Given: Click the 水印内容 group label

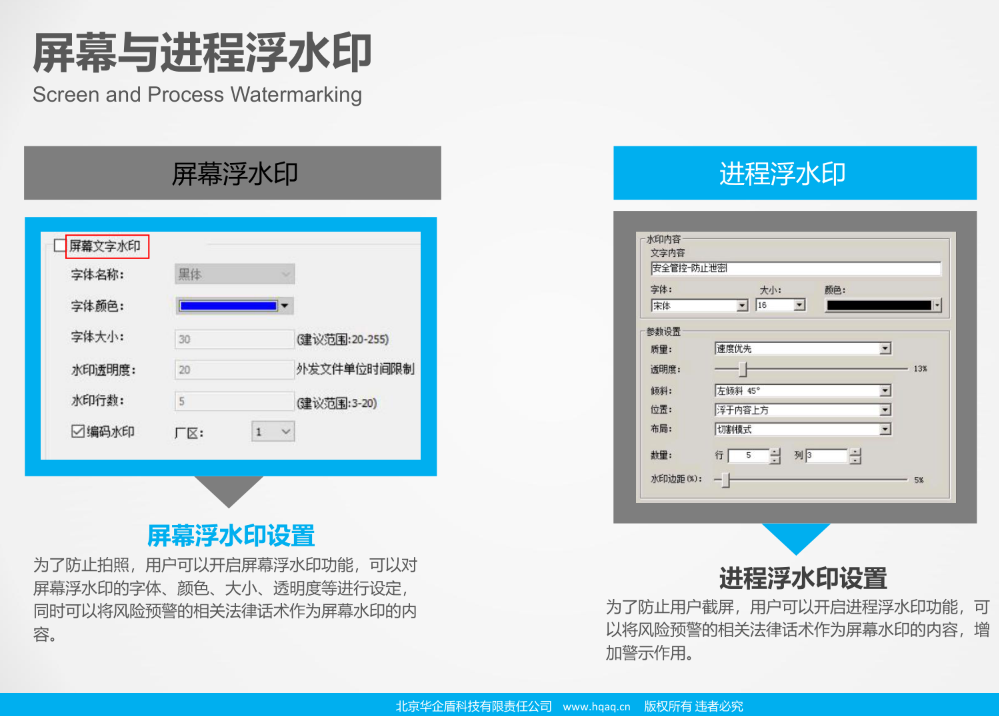Looking at the screenshot, I should (663, 240).
